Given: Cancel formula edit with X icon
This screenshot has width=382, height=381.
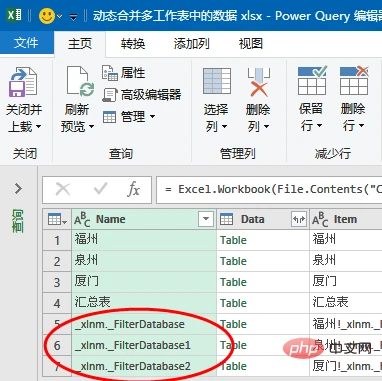Looking at the screenshot, I should (63, 189).
